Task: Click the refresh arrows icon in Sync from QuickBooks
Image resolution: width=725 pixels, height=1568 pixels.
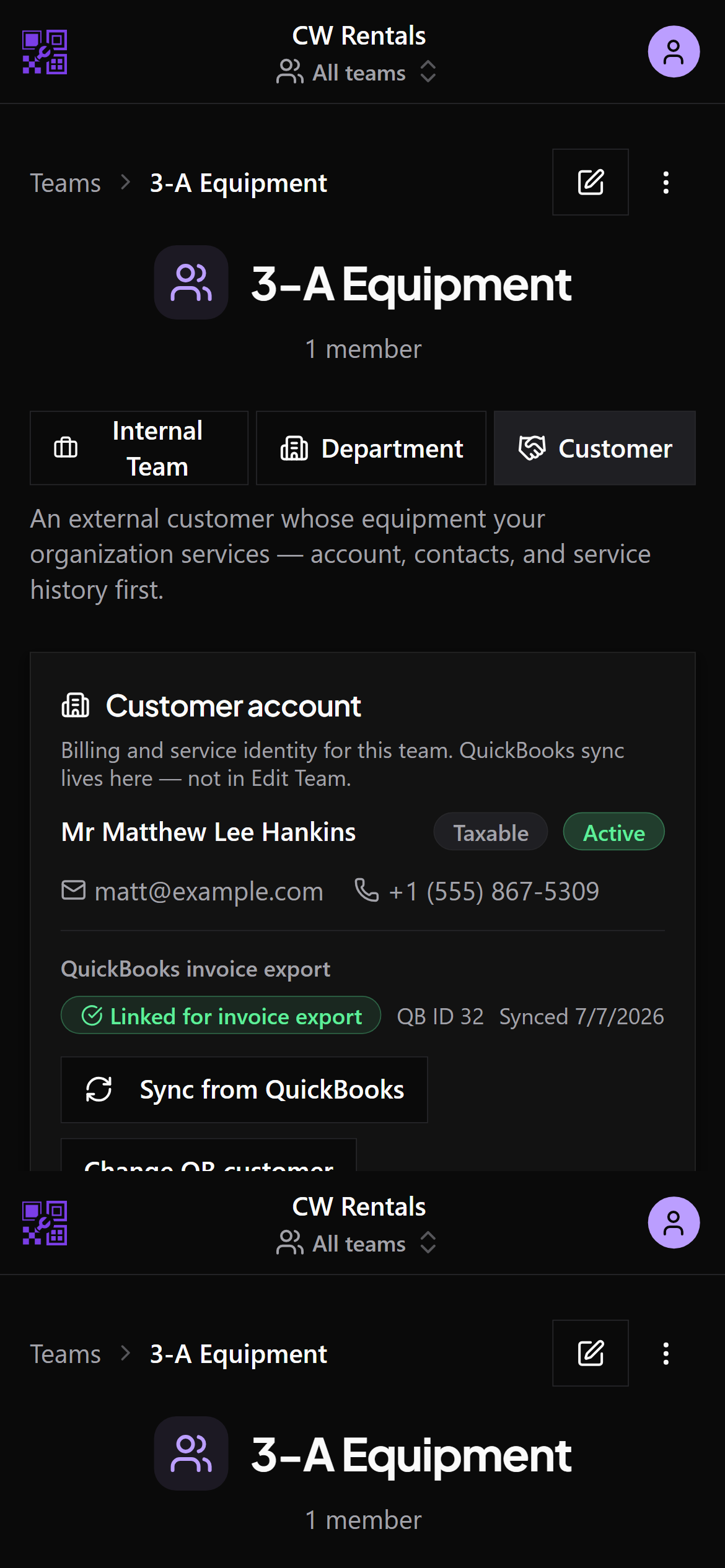Action: point(99,1089)
